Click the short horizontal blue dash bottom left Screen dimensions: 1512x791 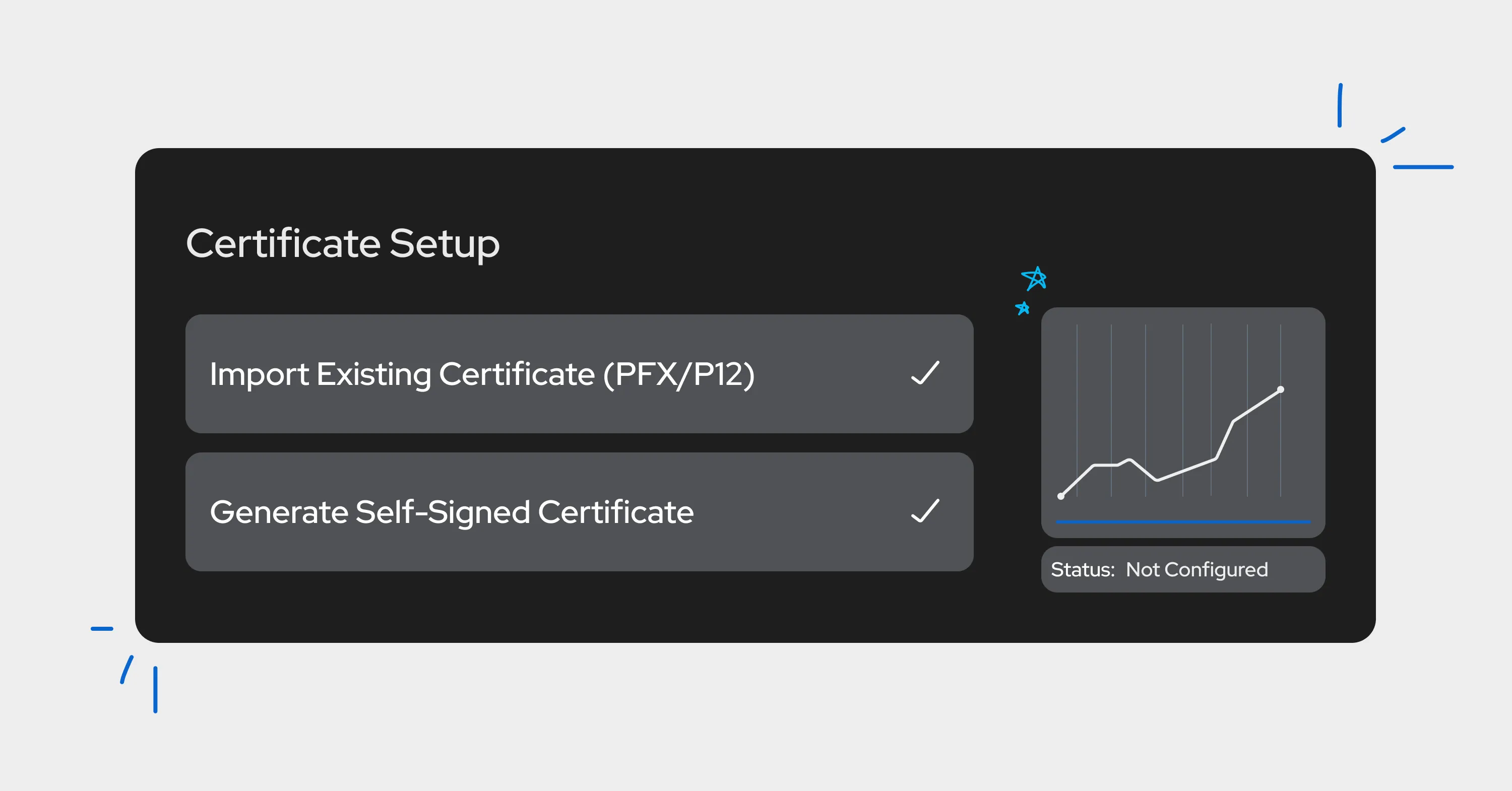point(101,628)
